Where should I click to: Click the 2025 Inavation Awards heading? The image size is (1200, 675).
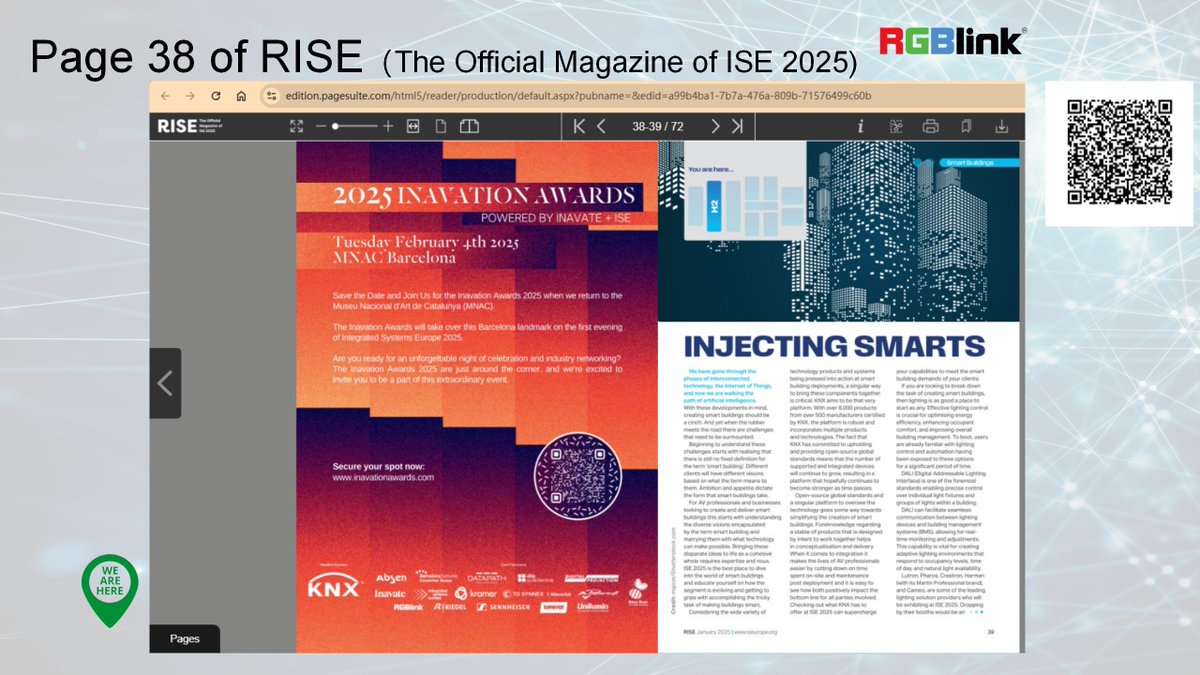click(485, 195)
